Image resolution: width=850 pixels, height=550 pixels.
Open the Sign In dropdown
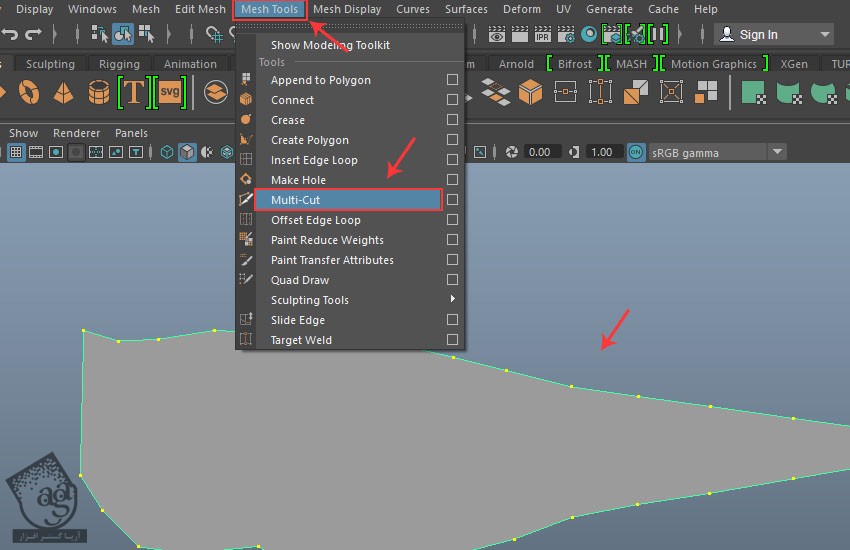823,34
